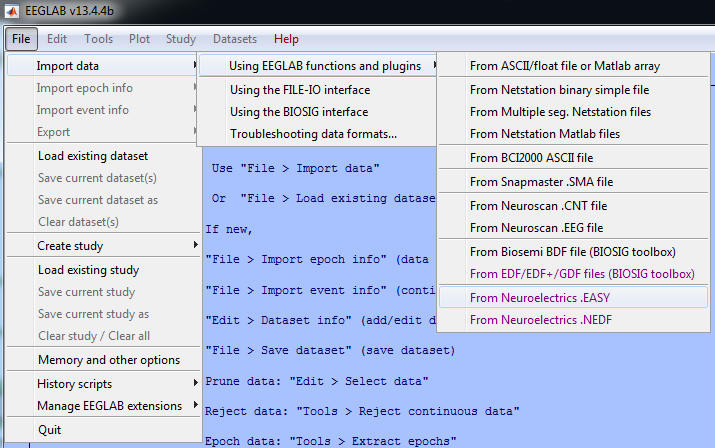Open the Plot menu

(139, 39)
